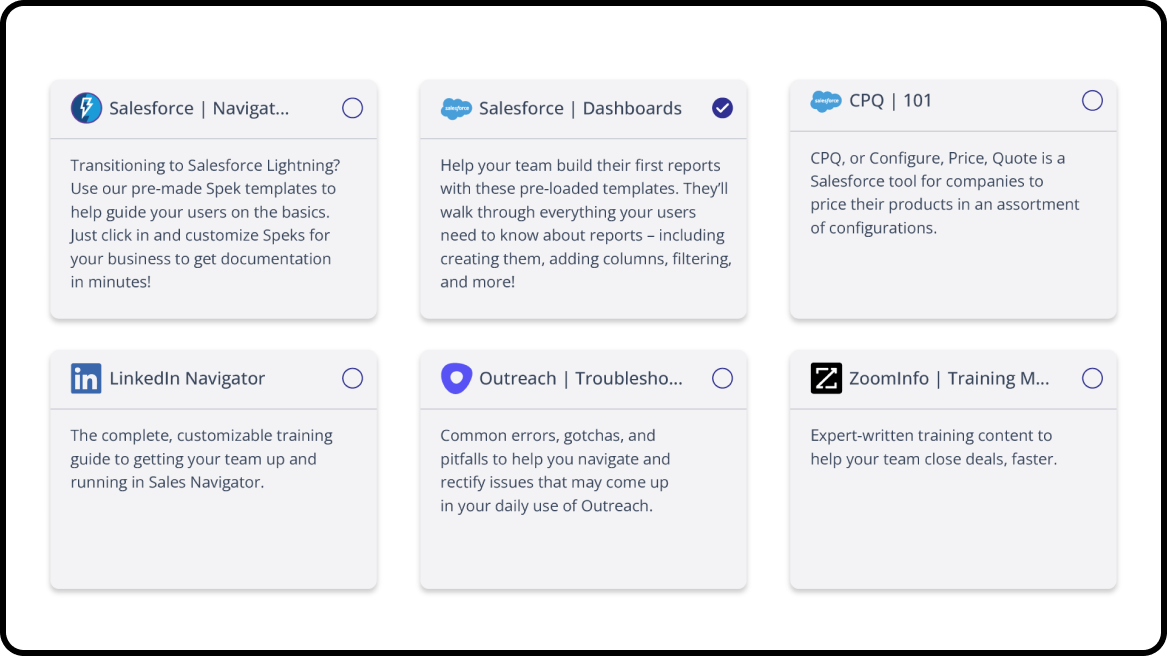This screenshot has width=1167, height=656.
Task: Click the ZoomInfo black Z icon
Action: click(826, 378)
